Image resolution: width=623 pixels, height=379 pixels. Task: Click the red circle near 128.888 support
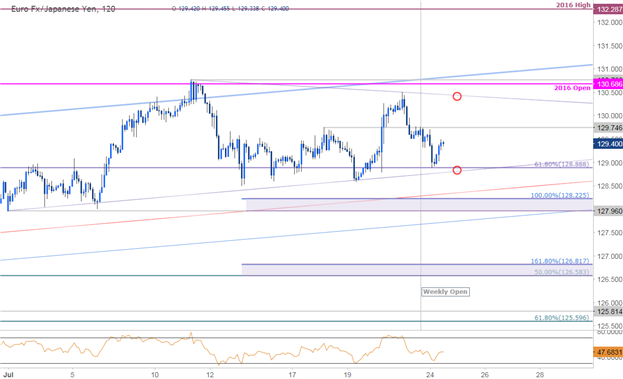[457, 170]
